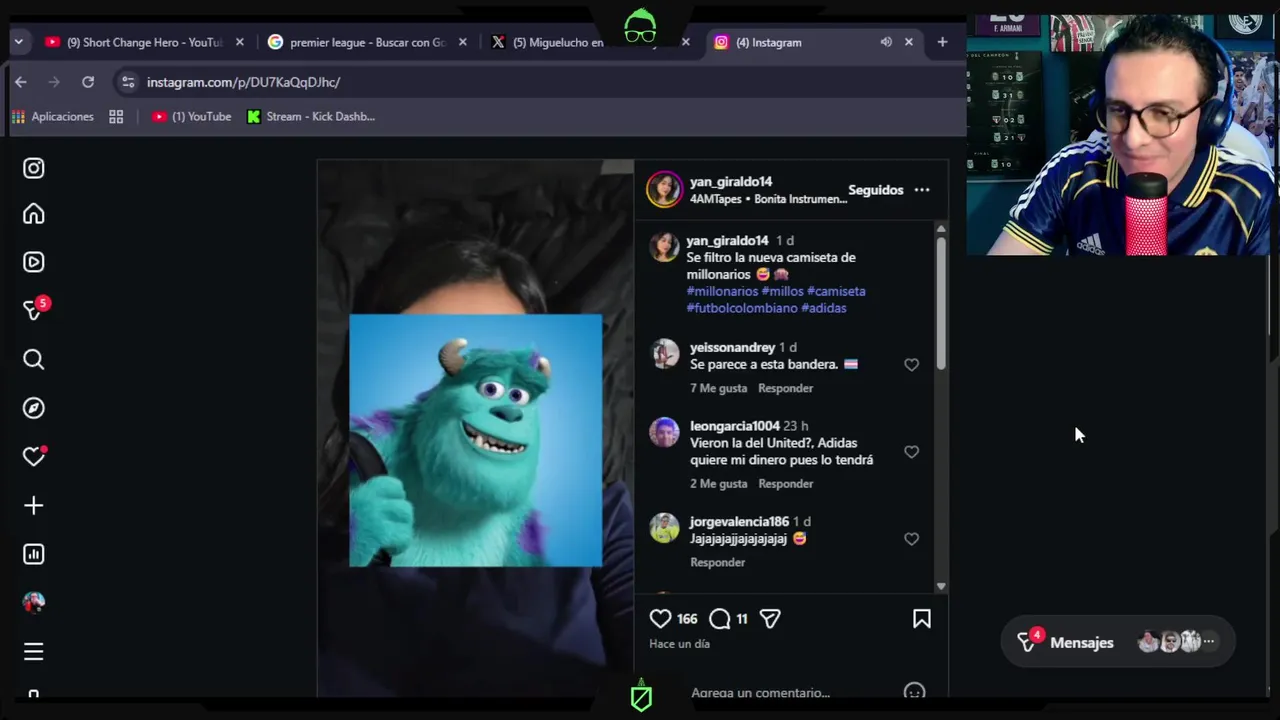Open the emoji picker in the comment box
The width and height of the screenshot is (1280, 720).
click(914, 691)
